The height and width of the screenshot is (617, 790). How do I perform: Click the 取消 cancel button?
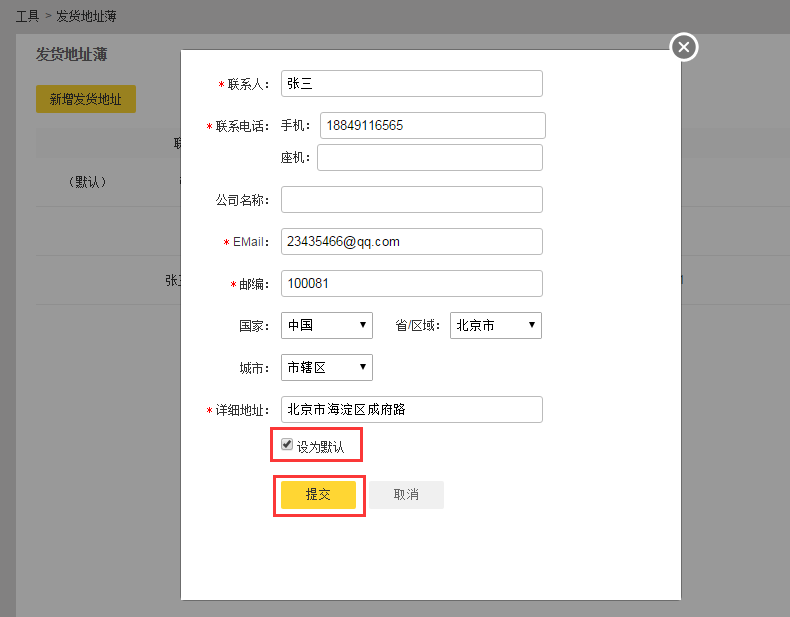[406, 495]
